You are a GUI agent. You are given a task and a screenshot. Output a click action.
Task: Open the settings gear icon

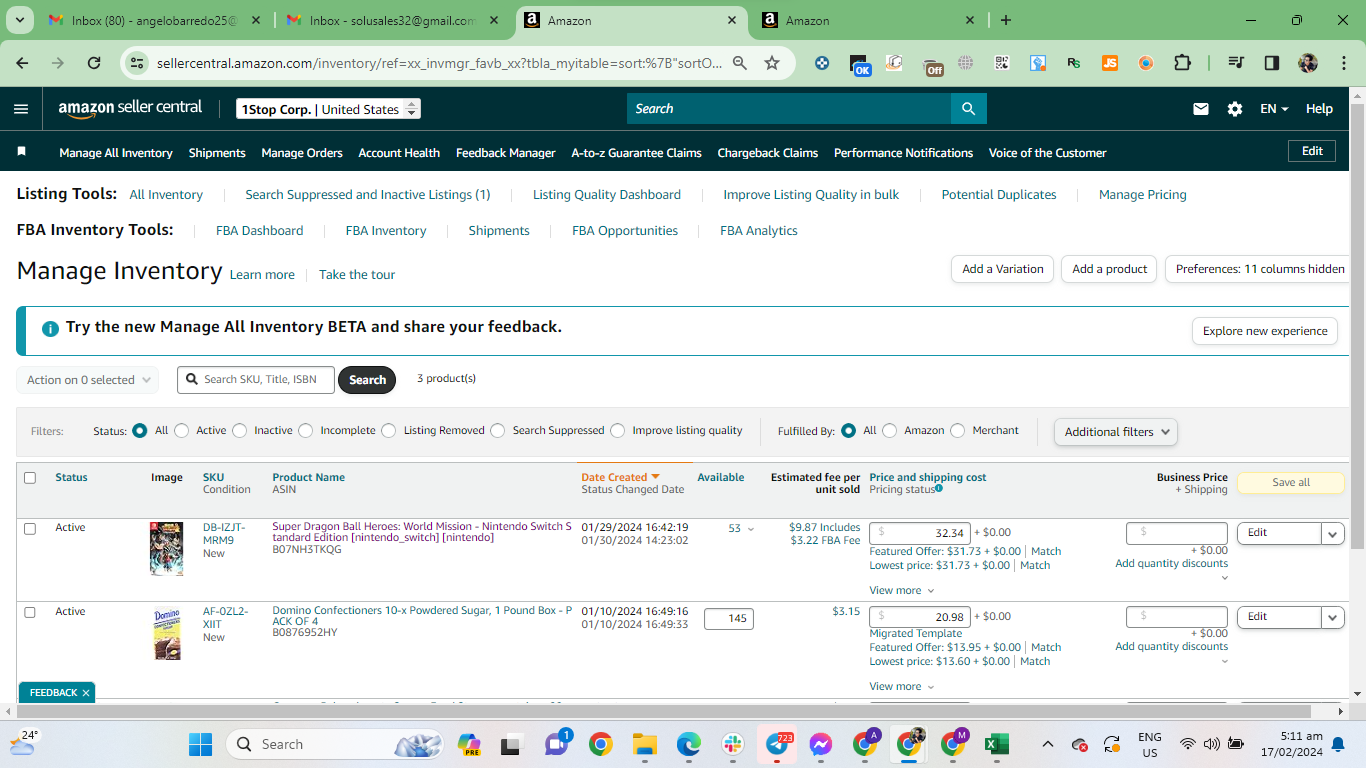(1235, 109)
